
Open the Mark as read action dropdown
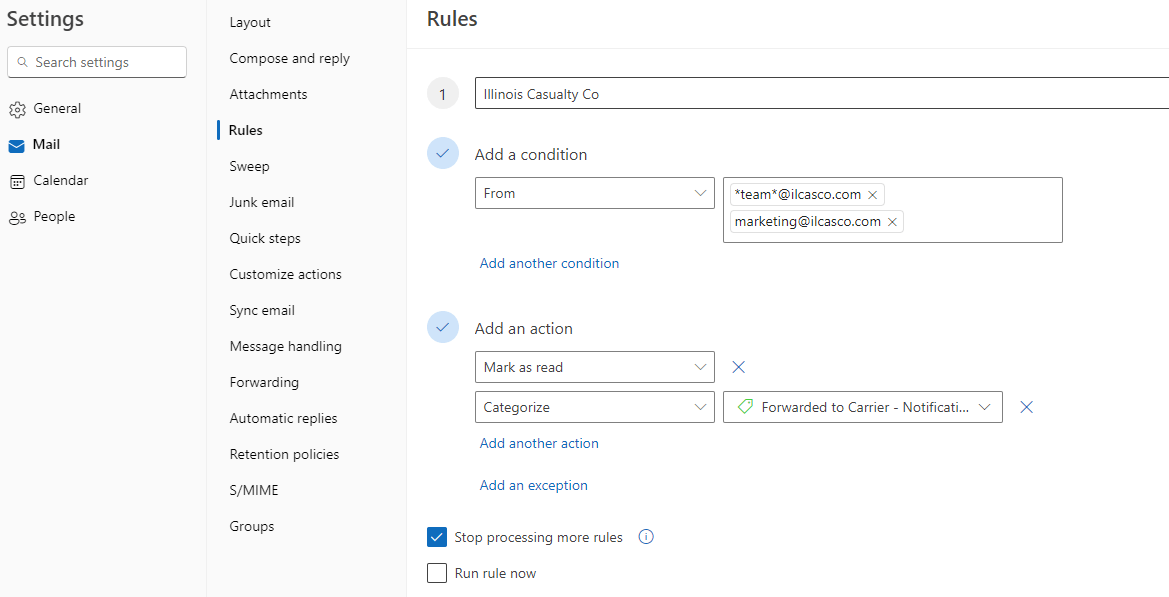[595, 367]
